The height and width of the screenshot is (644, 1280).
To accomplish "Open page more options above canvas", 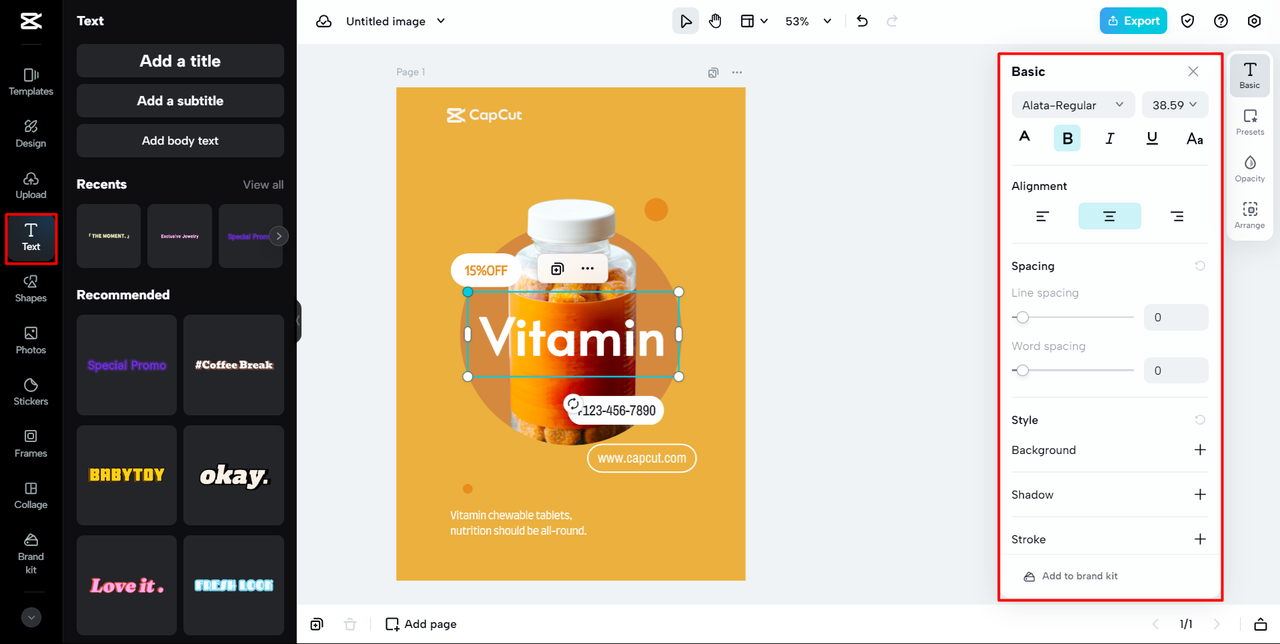I will [737, 72].
